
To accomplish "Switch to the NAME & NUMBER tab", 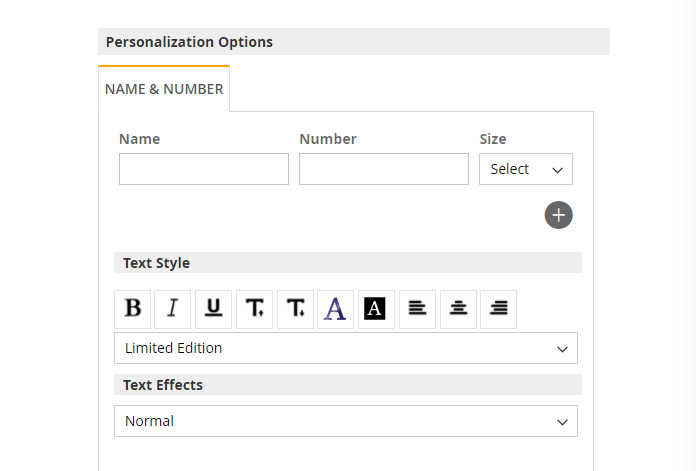I will 164,89.
